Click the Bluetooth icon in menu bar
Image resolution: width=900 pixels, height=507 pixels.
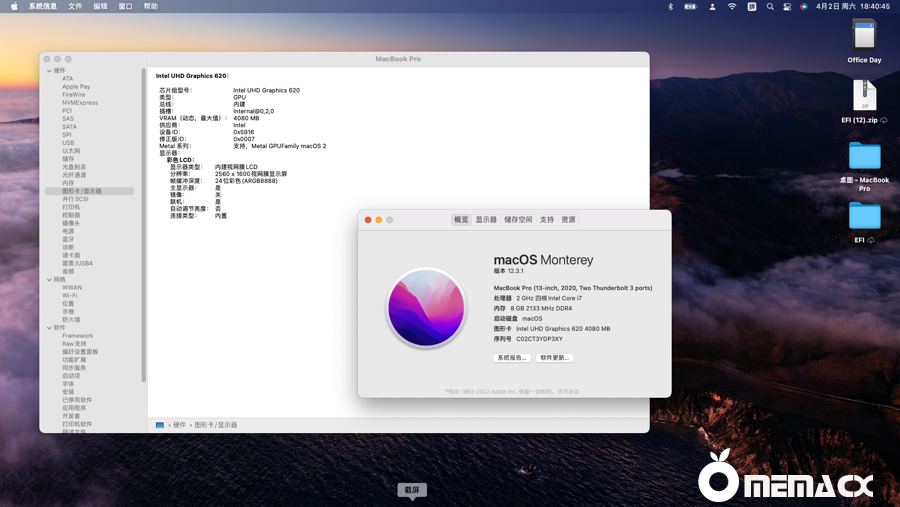[671, 6]
